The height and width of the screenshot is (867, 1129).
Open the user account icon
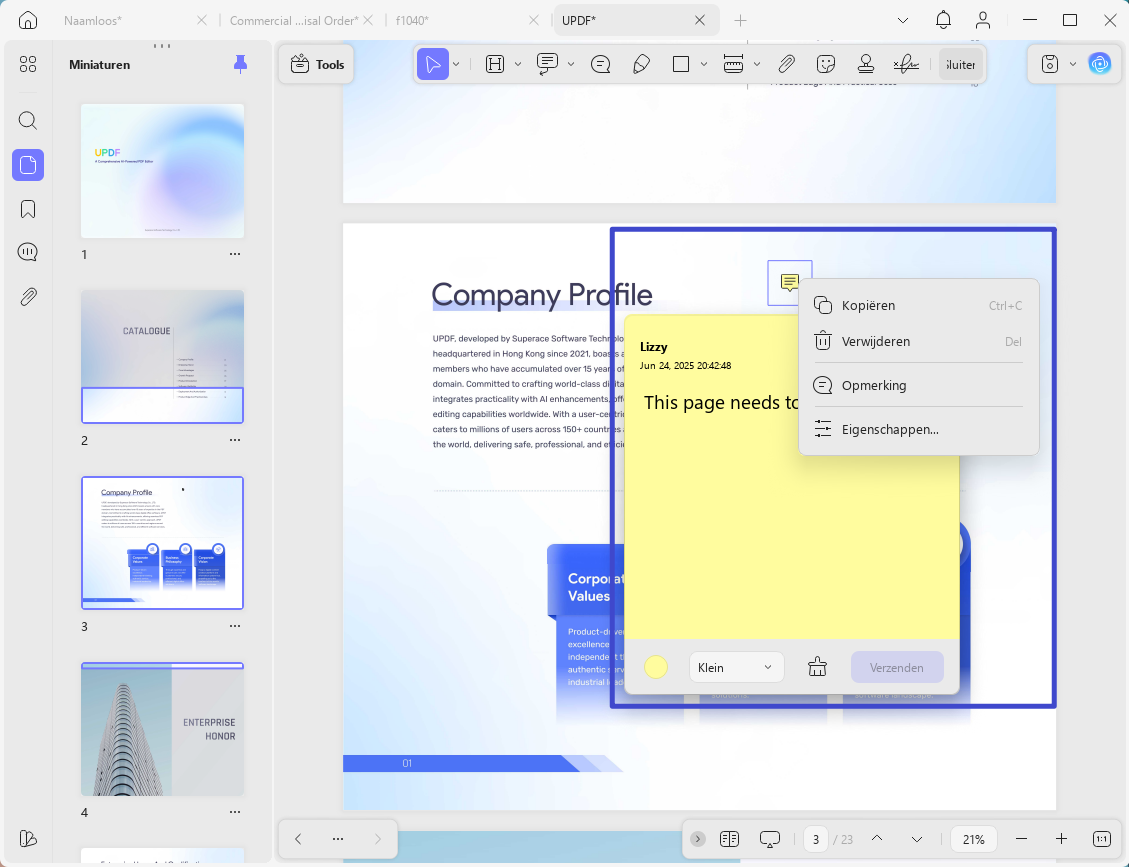(983, 20)
